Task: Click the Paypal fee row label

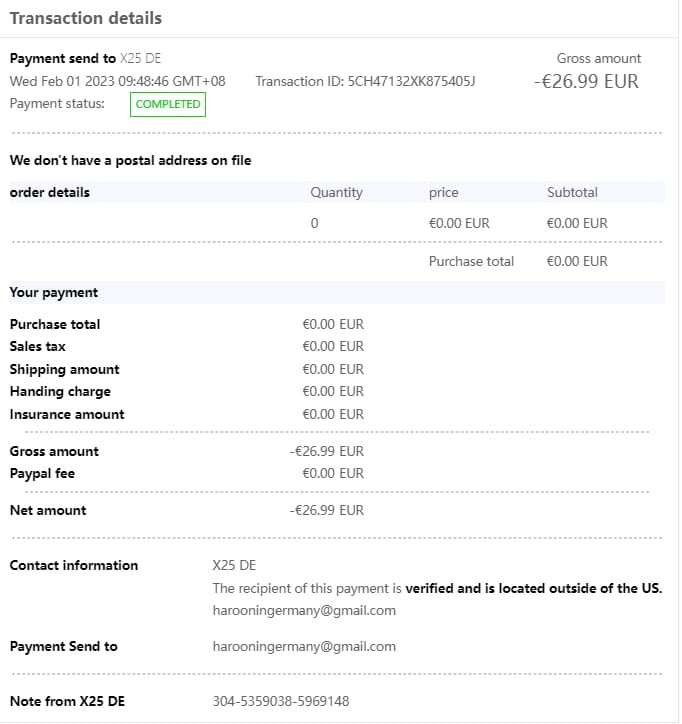Action: tap(42, 473)
